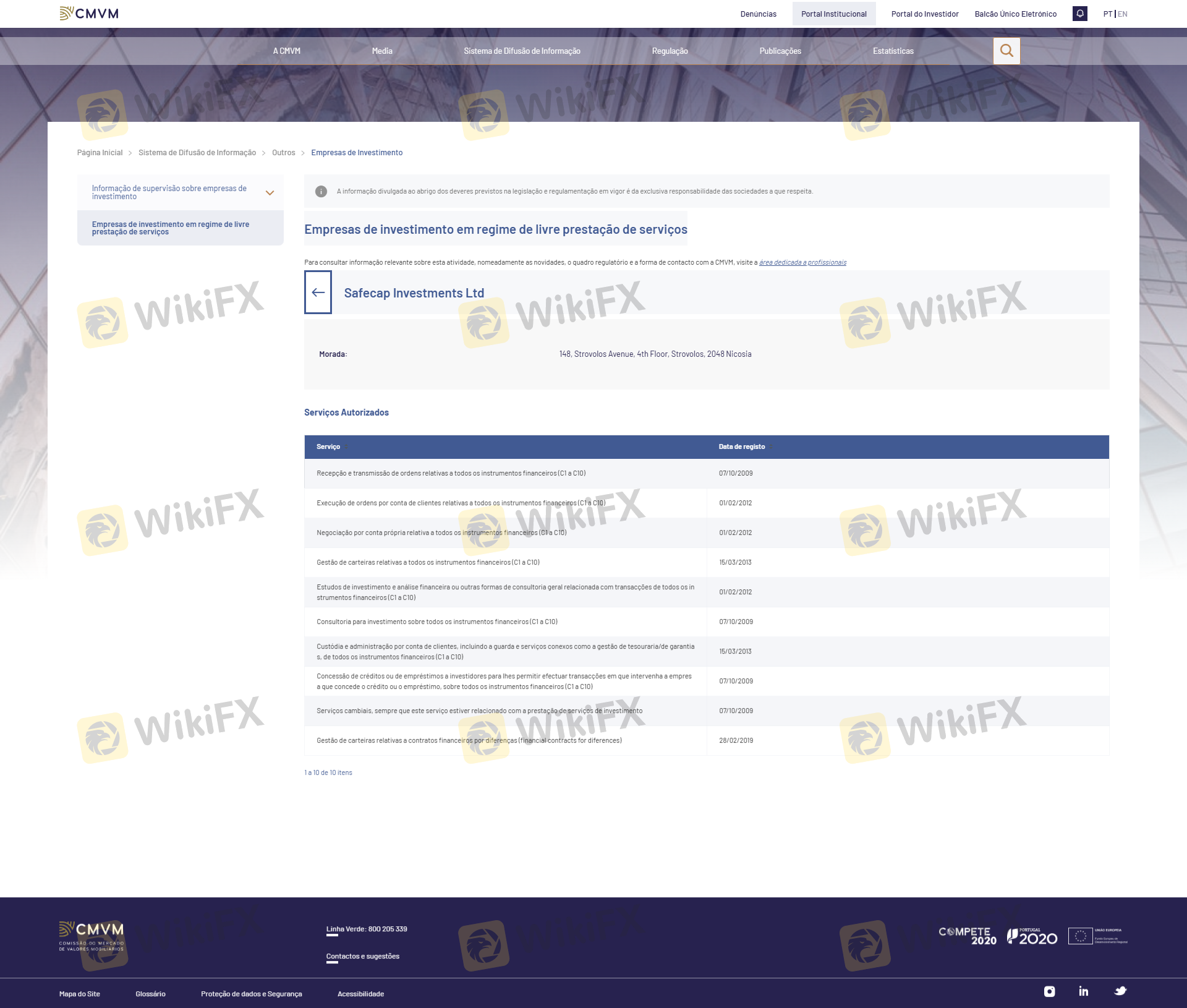Click the União Europeia flag logo
The height and width of the screenshot is (1008, 1187).
[1098, 936]
